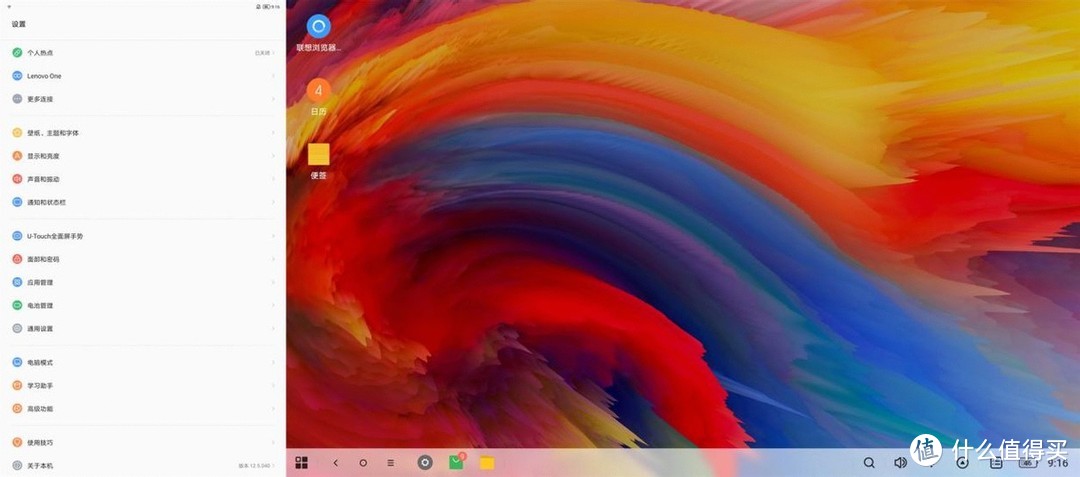Open the green app with notification badge
This screenshot has height=477, width=1080.
coord(456,462)
